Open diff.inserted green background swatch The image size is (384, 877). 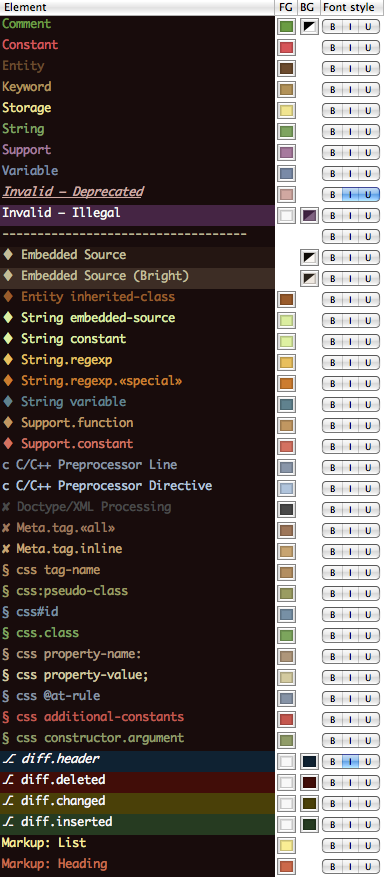(x=309, y=824)
